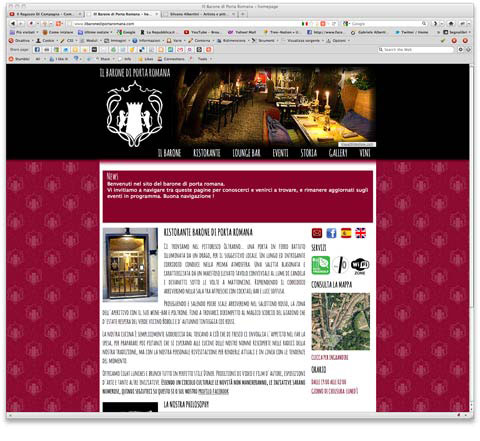Follow the profilo facebook link
480x441 pixels.
tap(213, 391)
